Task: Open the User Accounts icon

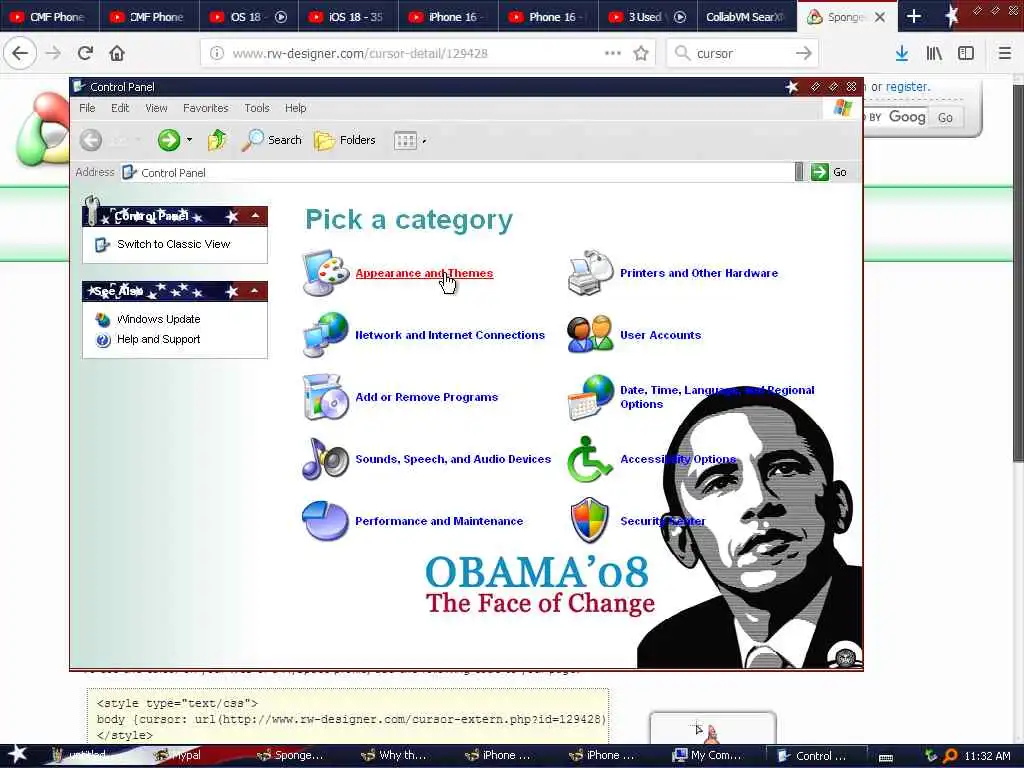Action: (590, 334)
